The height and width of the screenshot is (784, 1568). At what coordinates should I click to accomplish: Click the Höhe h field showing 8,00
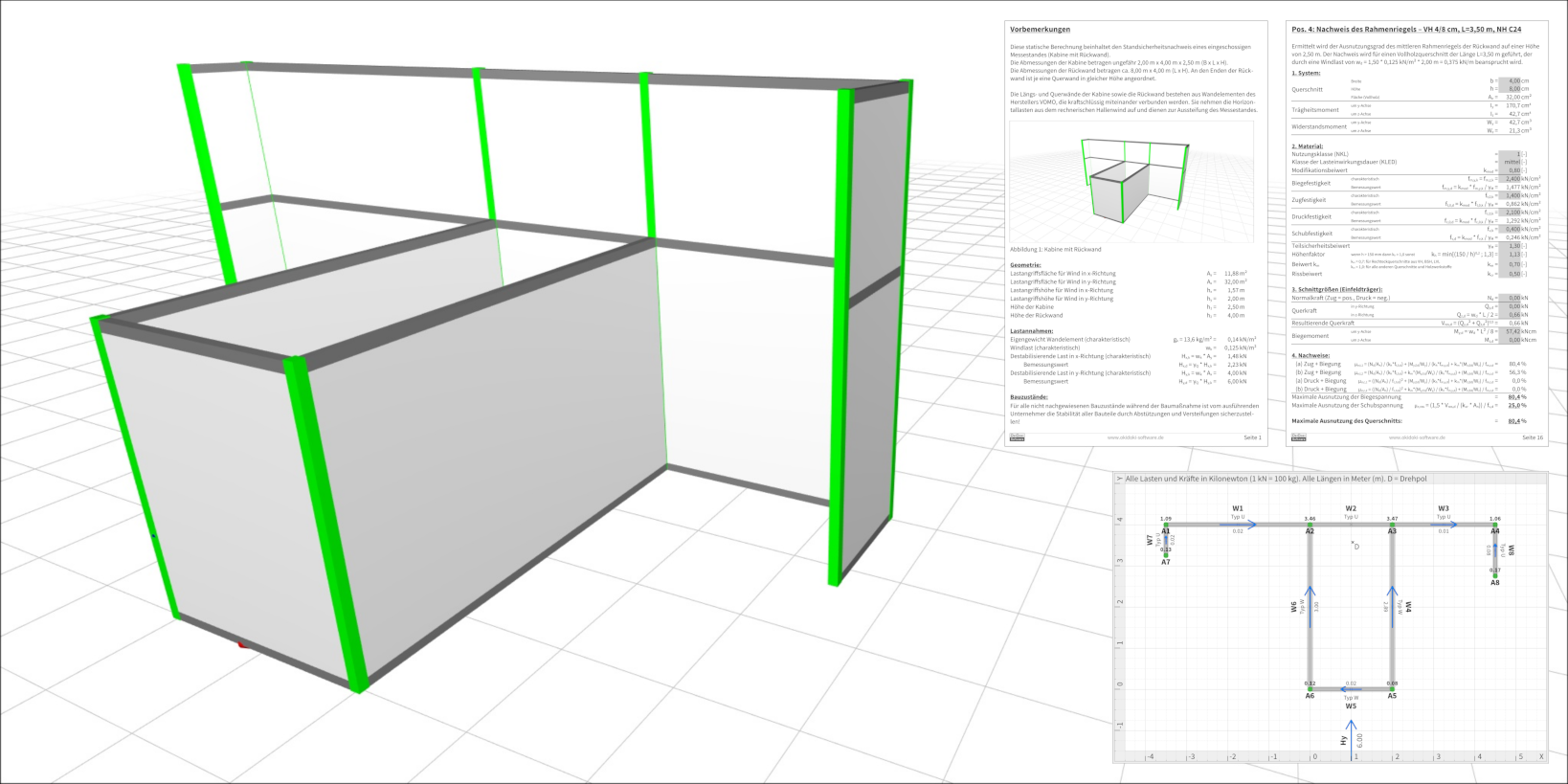[1510, 89]
